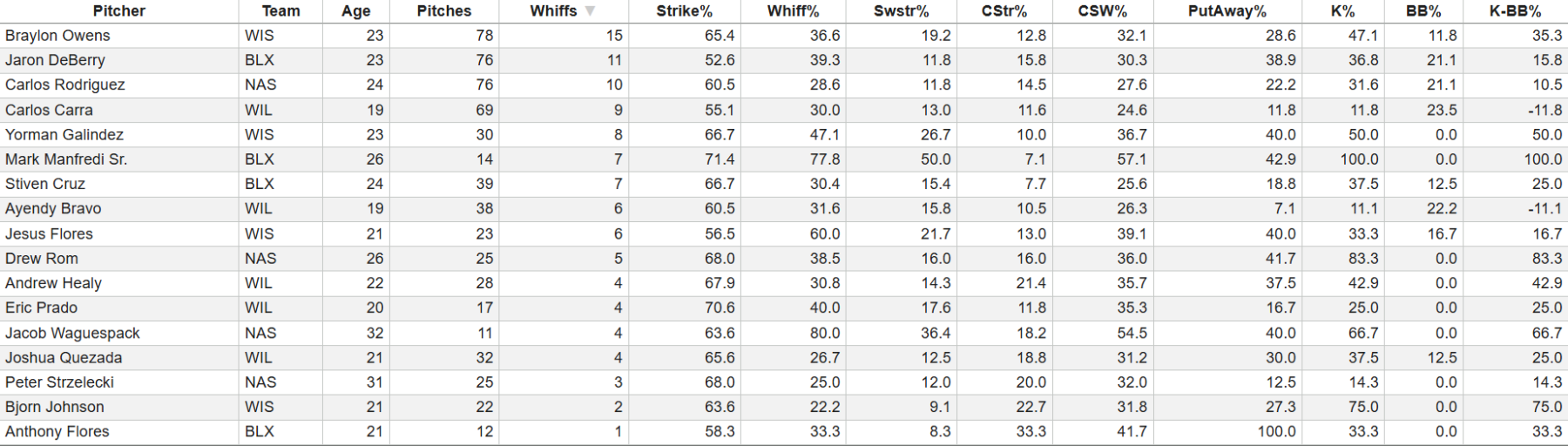The height and width of the screenshot is (446, 1568).
Task: Sort by the PutAway% column header
Action: [x=1227, y=11]
